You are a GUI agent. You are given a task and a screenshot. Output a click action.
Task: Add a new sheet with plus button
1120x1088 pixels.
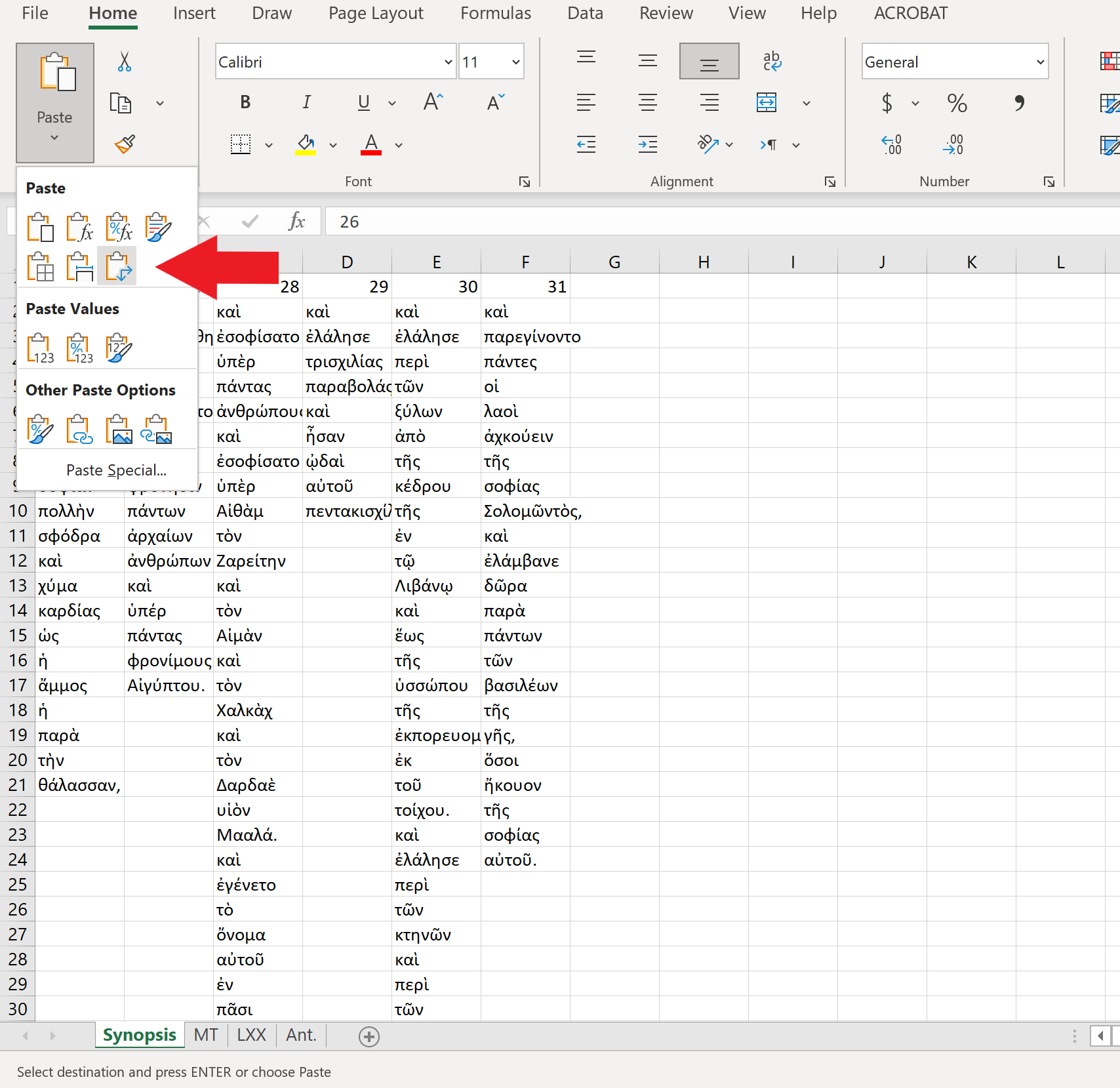[369, 1036]
